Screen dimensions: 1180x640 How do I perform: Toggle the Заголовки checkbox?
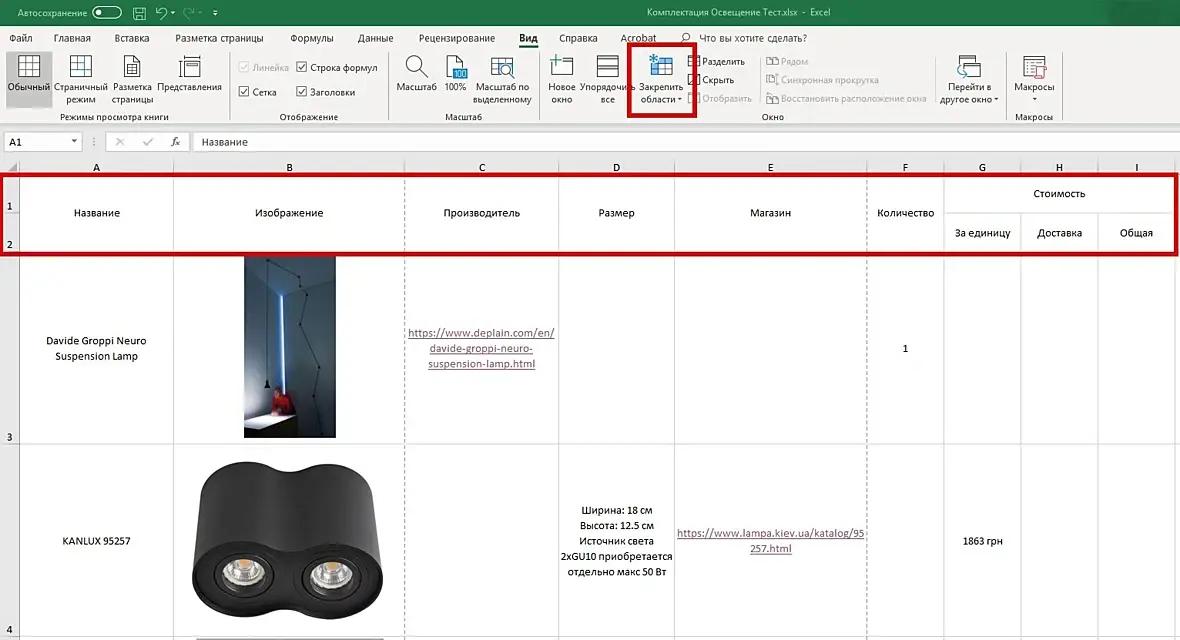click(302, 92)
